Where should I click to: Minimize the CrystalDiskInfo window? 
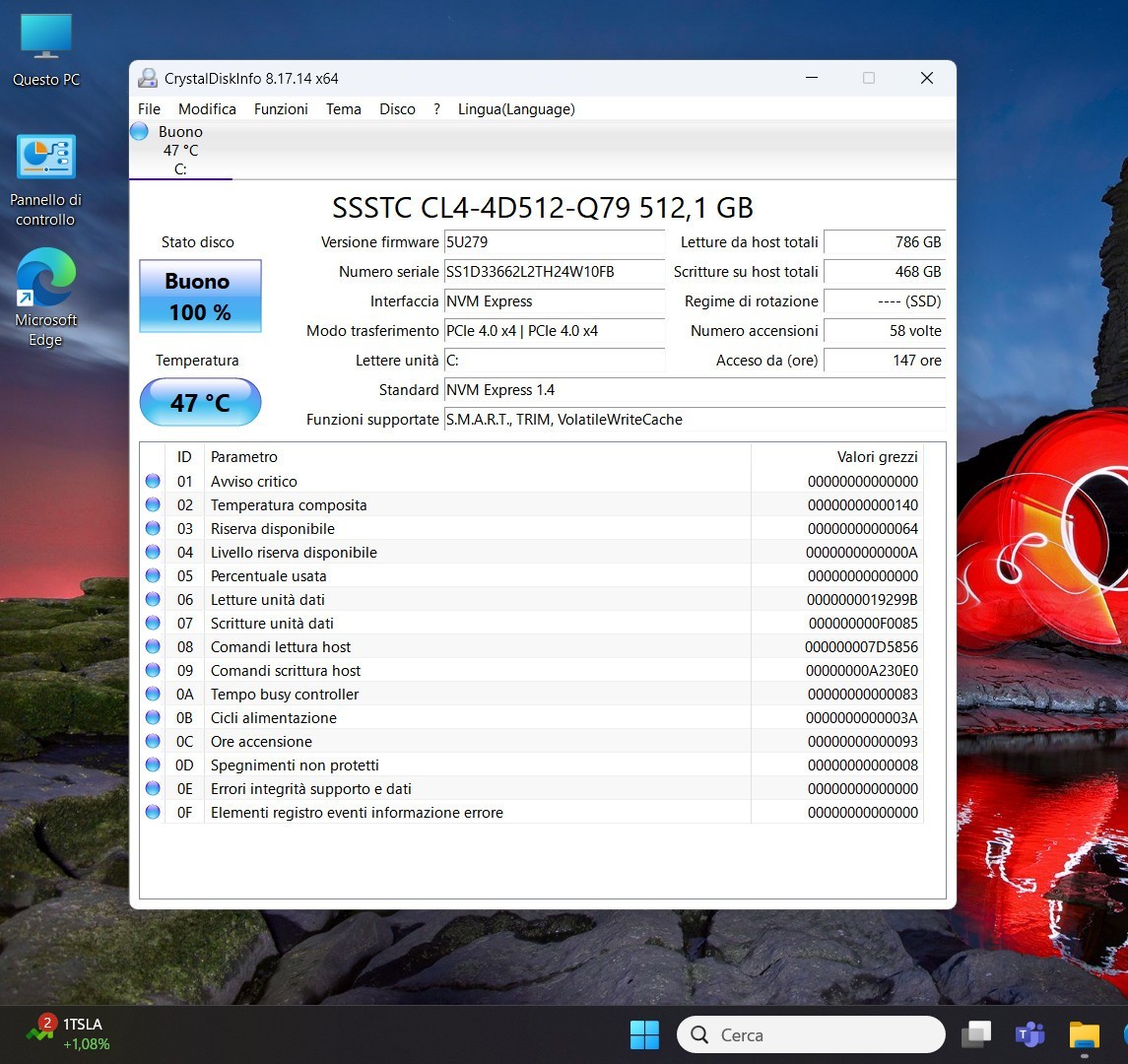[x=812, y=78]
